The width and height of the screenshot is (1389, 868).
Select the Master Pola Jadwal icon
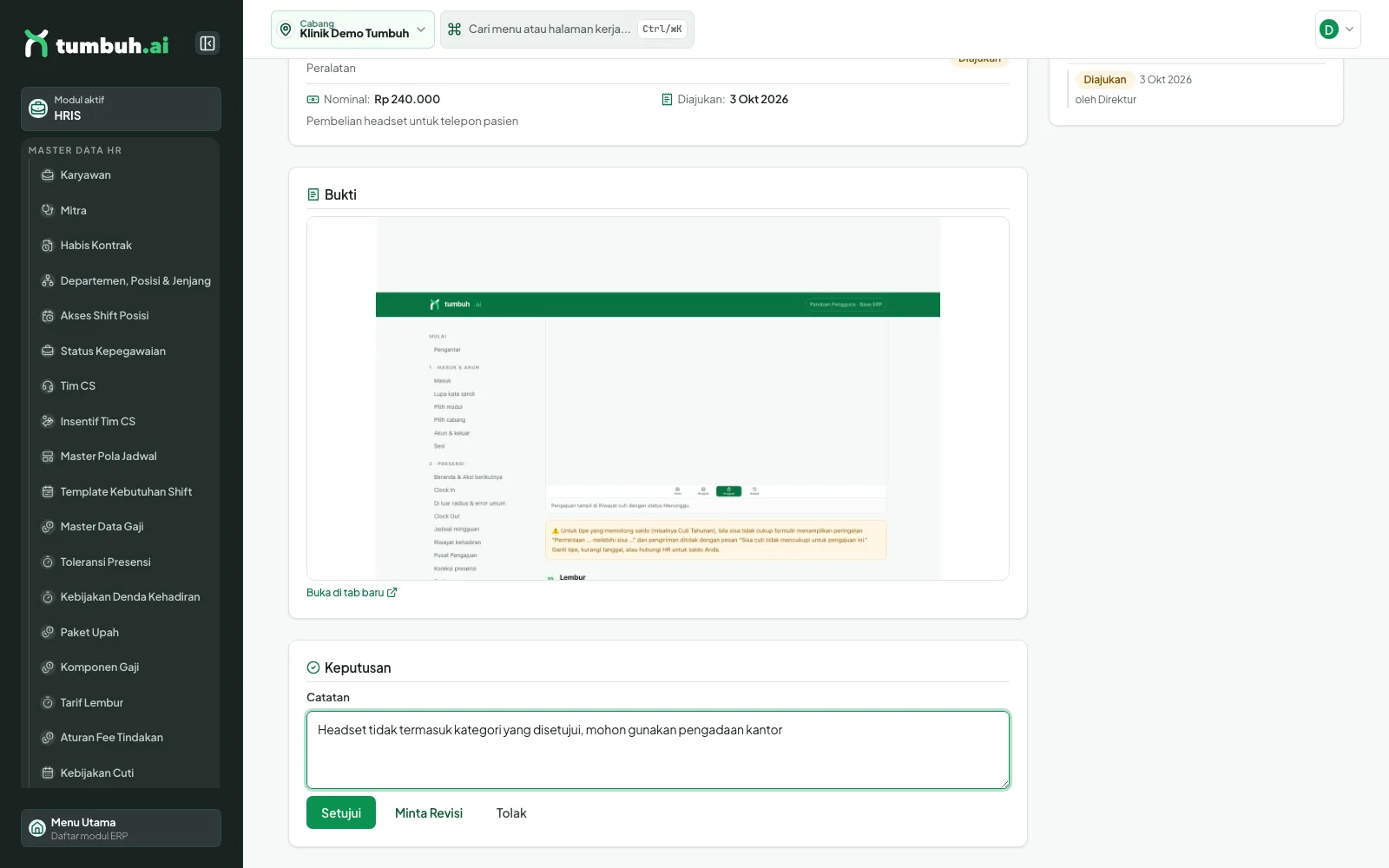(x=48, y=457)
